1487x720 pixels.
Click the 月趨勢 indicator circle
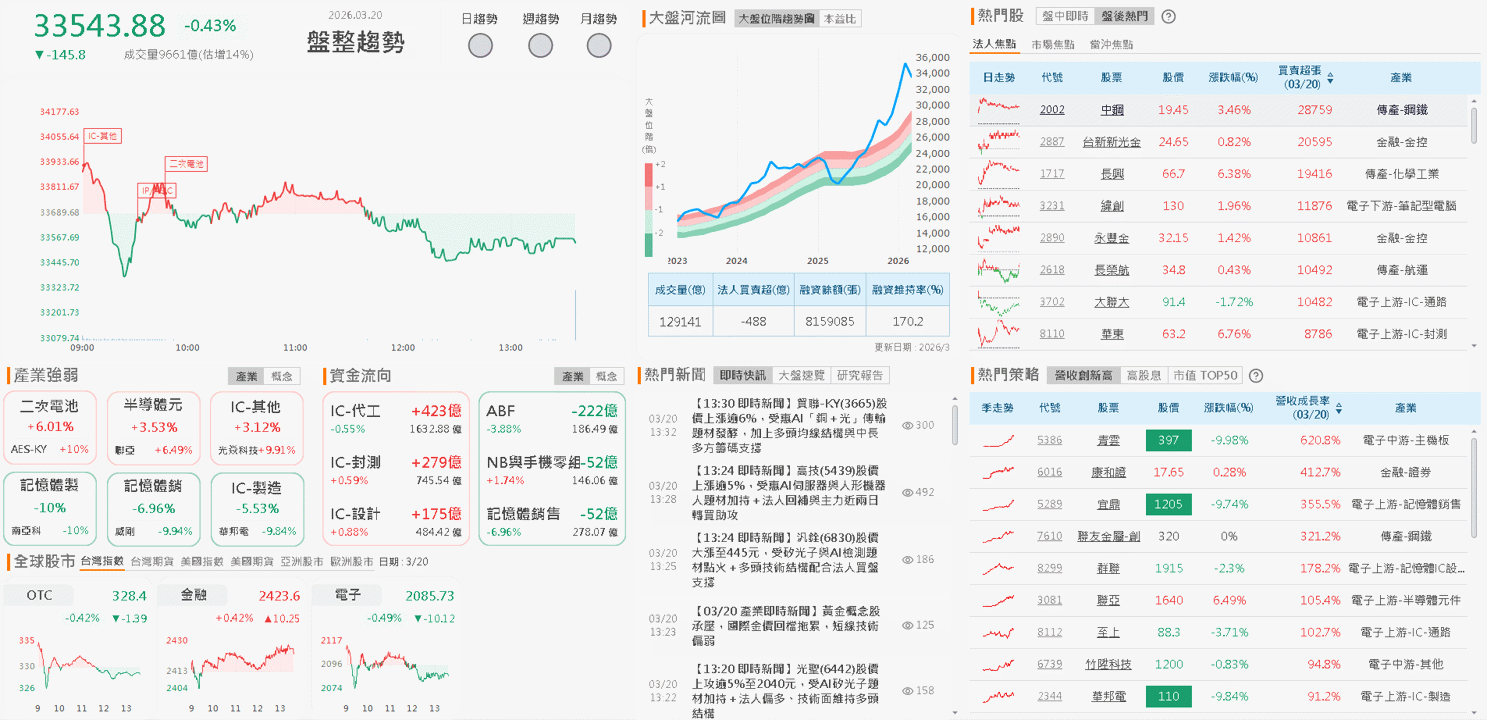coord(599,45)
